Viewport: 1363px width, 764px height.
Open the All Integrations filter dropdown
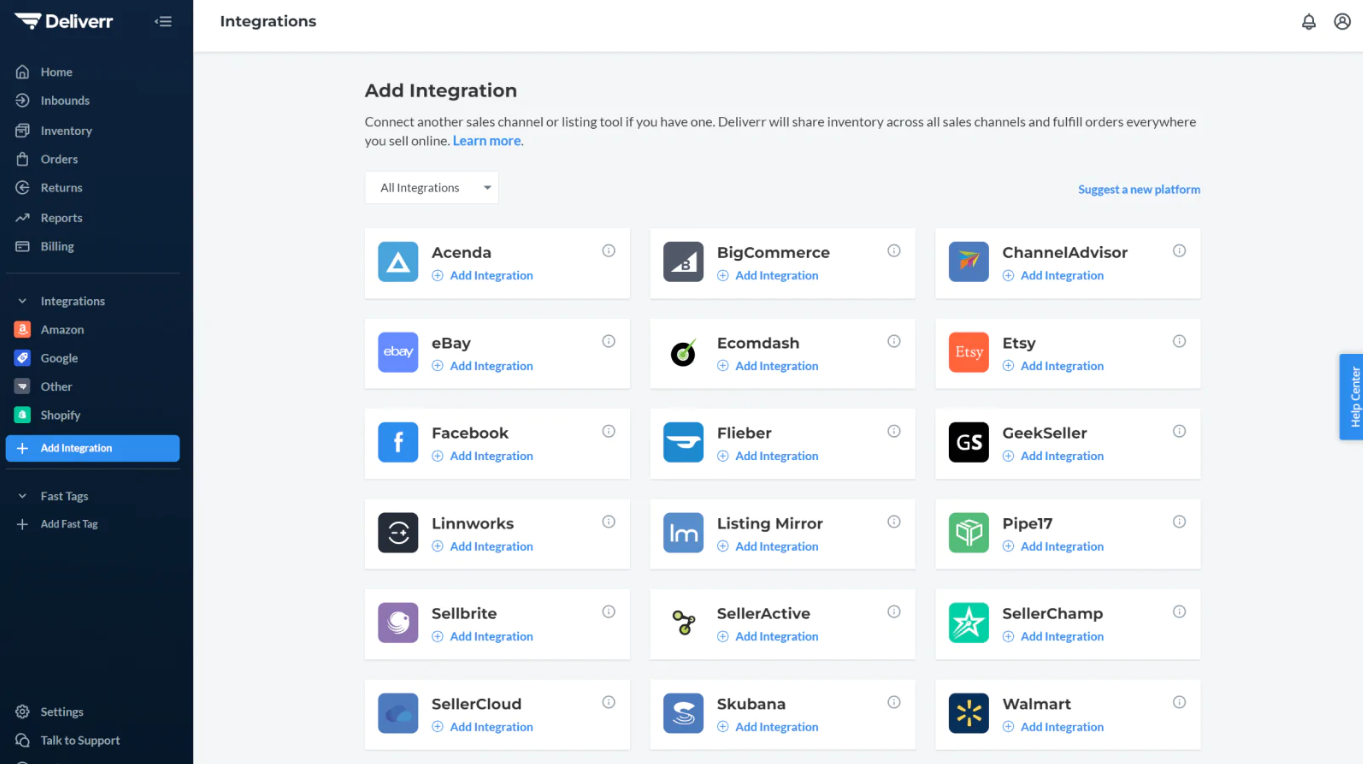[x=432, y=188]
